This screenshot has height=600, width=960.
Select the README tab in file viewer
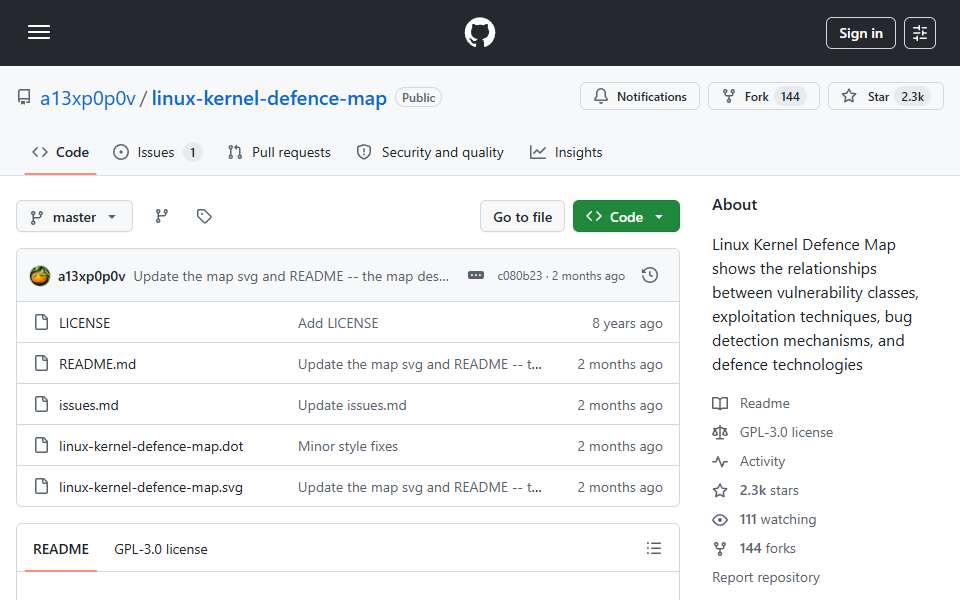click(61, 549)
